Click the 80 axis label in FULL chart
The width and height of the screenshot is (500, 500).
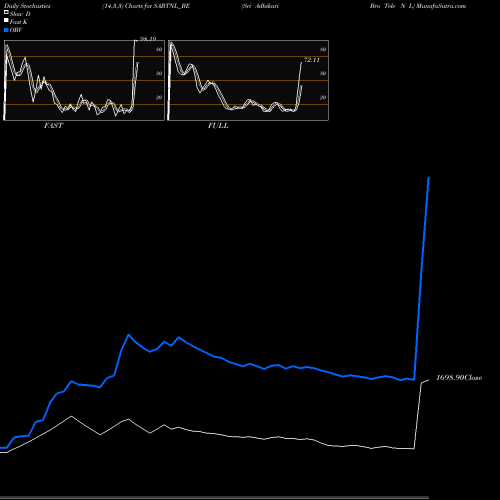[323, 49]
